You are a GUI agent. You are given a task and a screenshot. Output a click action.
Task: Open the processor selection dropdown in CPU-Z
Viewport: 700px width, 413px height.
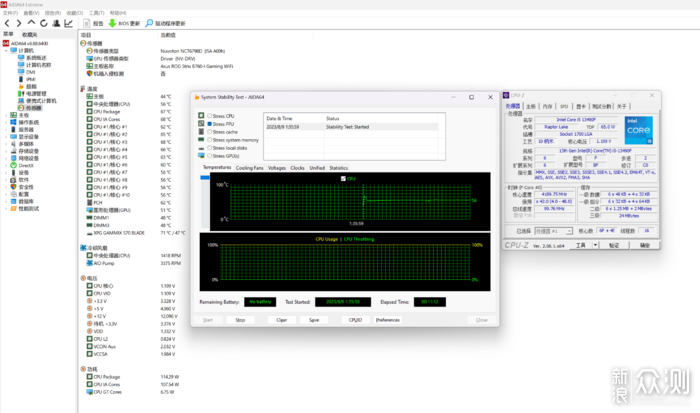(x=569, y=231)
